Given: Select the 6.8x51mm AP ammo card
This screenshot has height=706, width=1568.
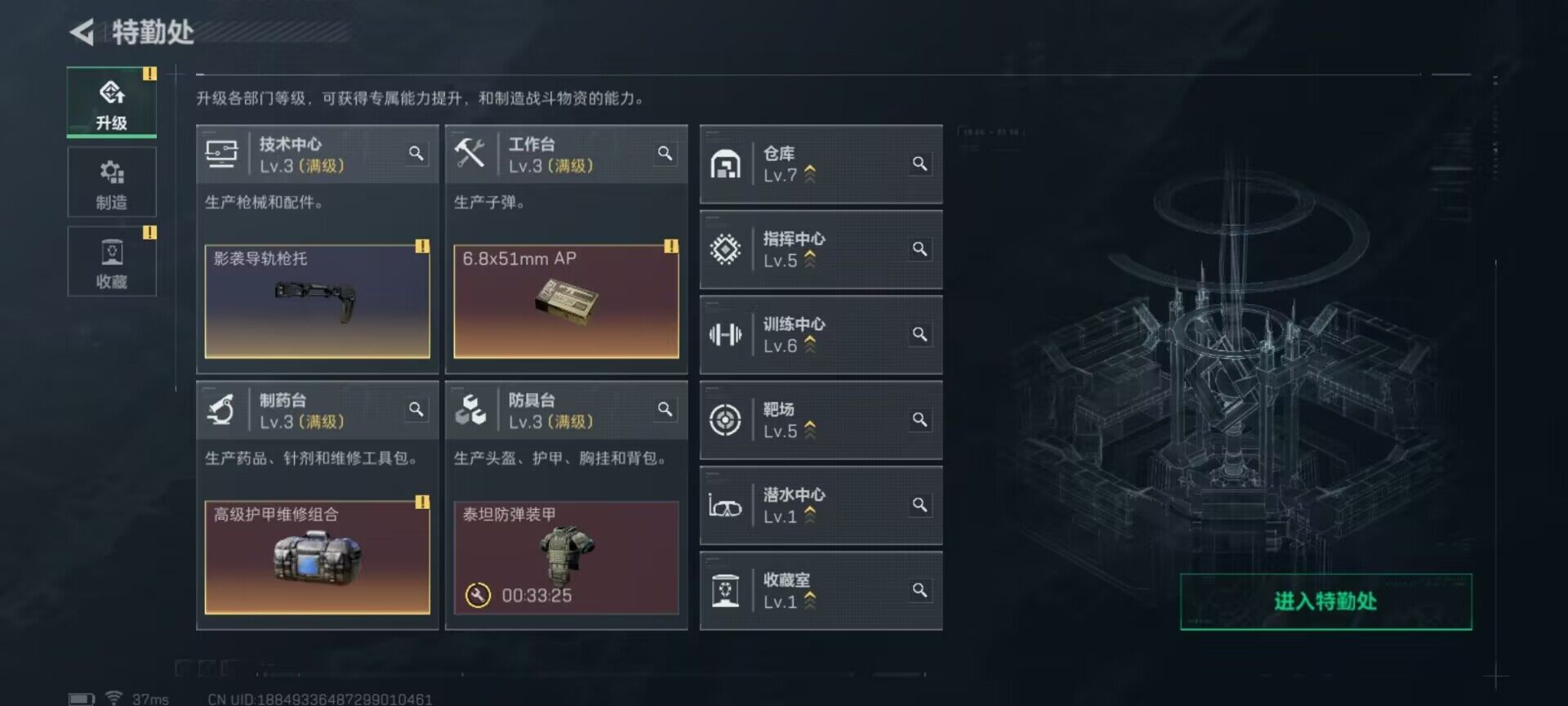Looking at the screenshot, I should click(566, 301).
